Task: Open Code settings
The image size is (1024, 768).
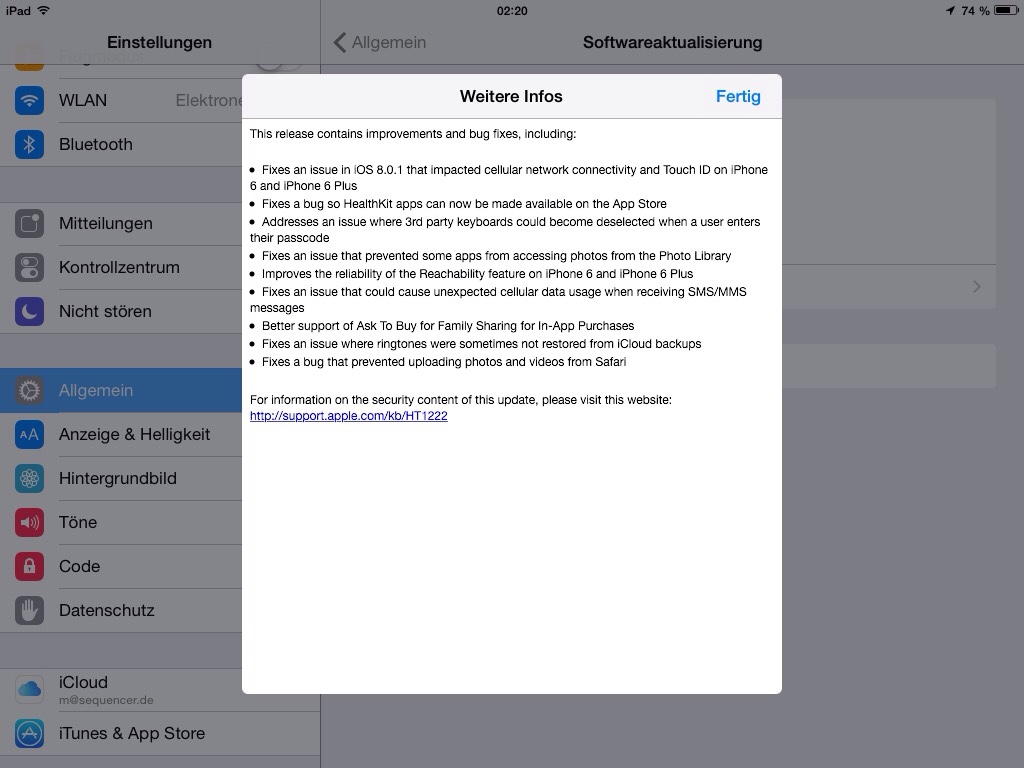Action: pyautogui.click(x=121, y=566)
